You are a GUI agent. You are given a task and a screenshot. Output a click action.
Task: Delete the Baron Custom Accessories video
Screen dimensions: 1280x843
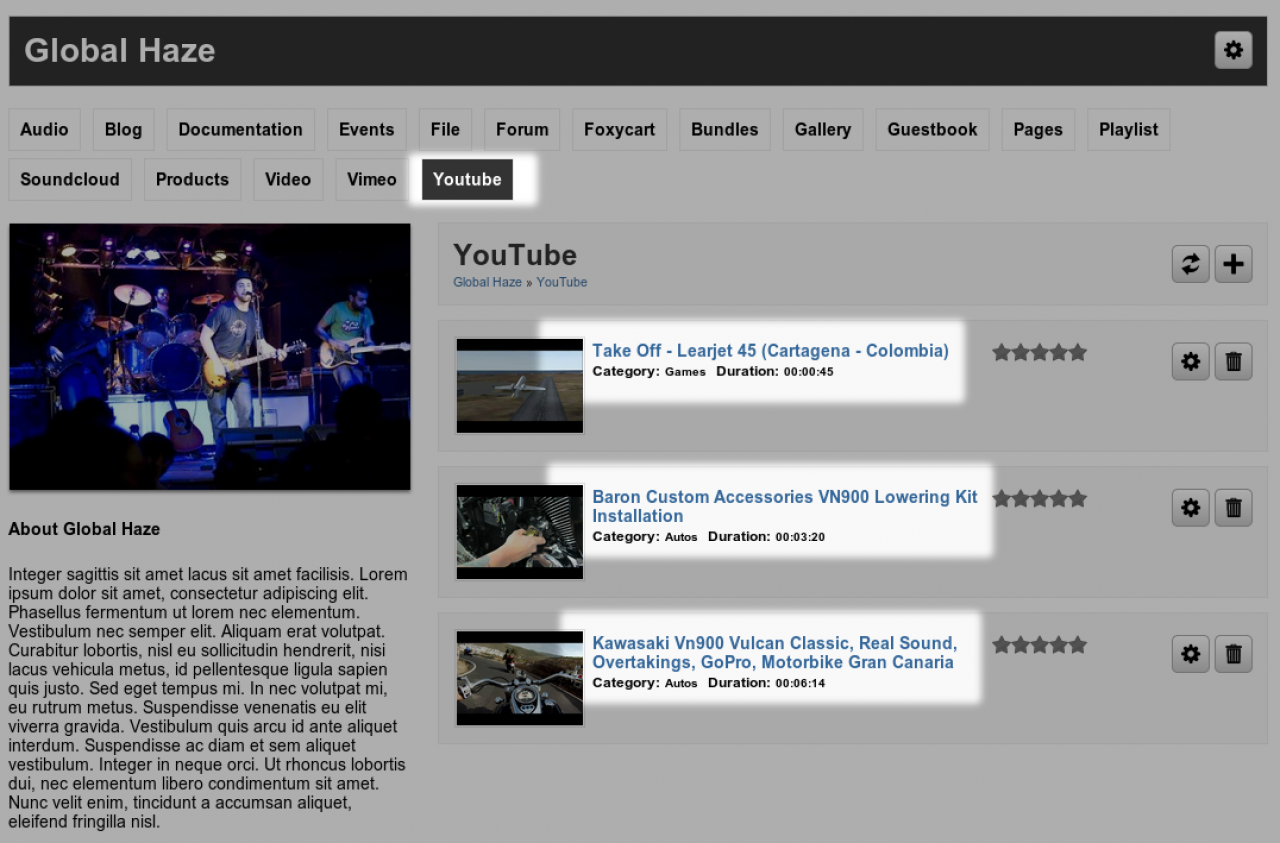[1233, 508]
